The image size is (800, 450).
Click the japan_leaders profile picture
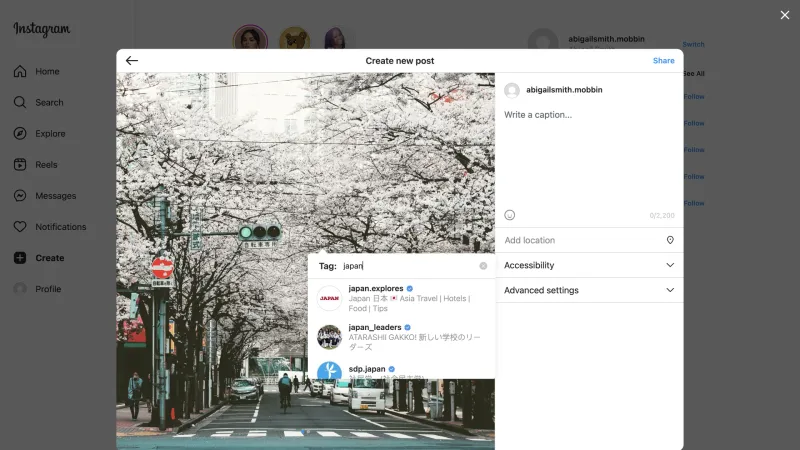329,337
